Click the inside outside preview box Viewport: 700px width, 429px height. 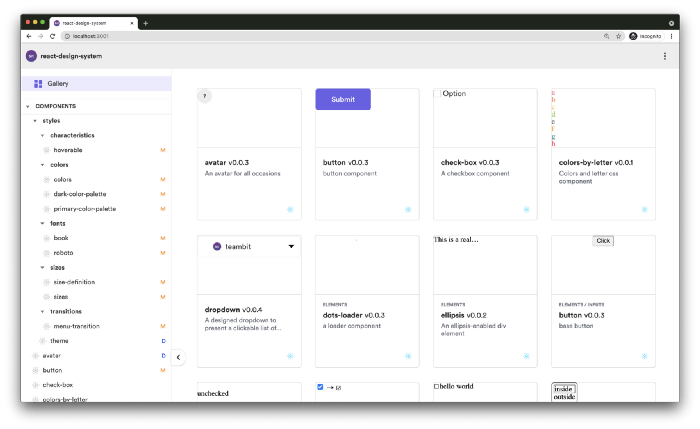564,392
